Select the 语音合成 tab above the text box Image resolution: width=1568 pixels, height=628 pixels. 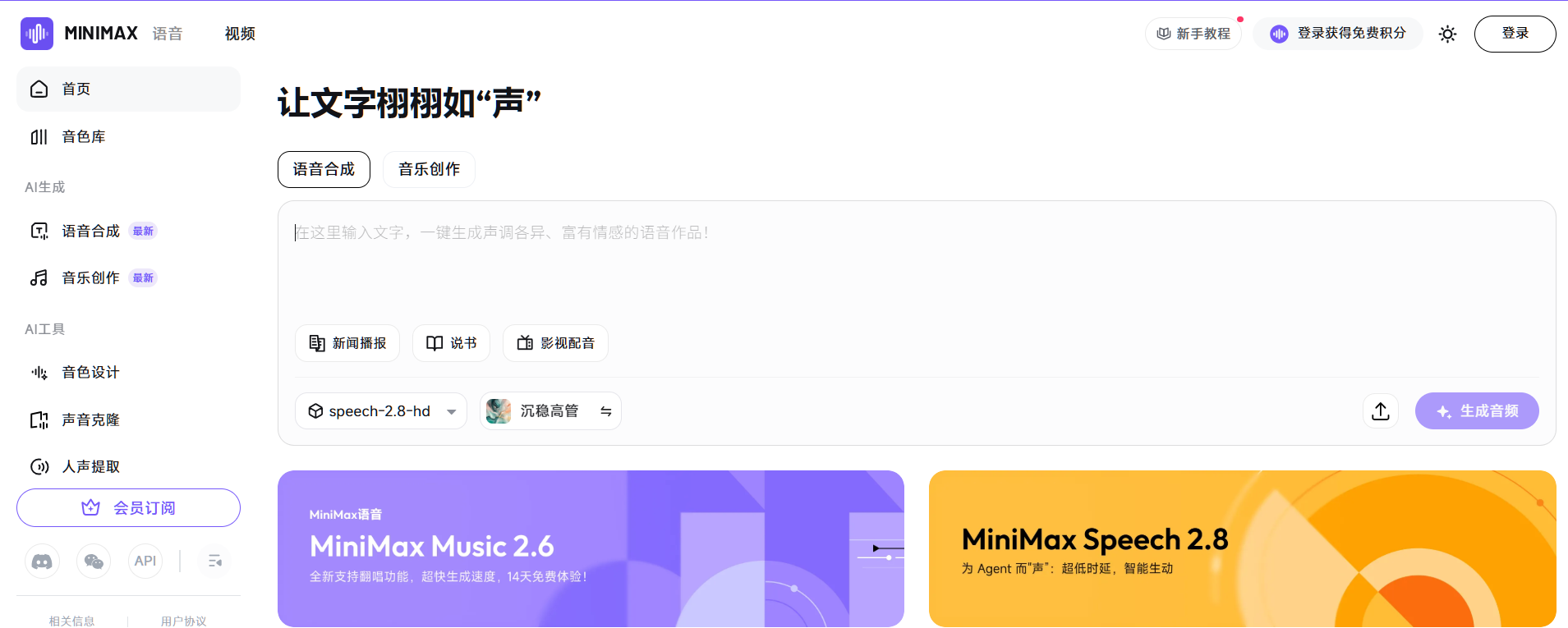click(324, 169)
